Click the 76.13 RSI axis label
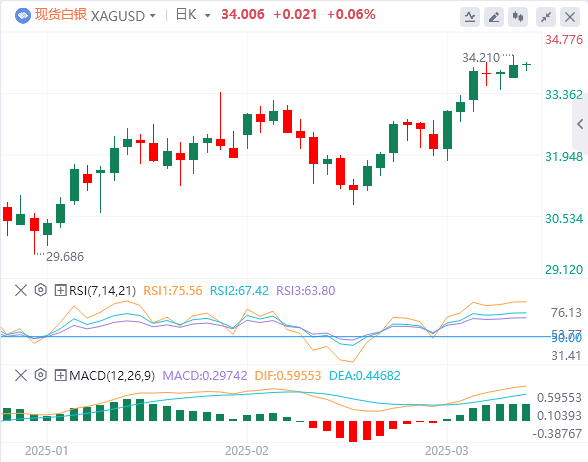The width and height of the screenshot is (588, 462). coord(566,312)
